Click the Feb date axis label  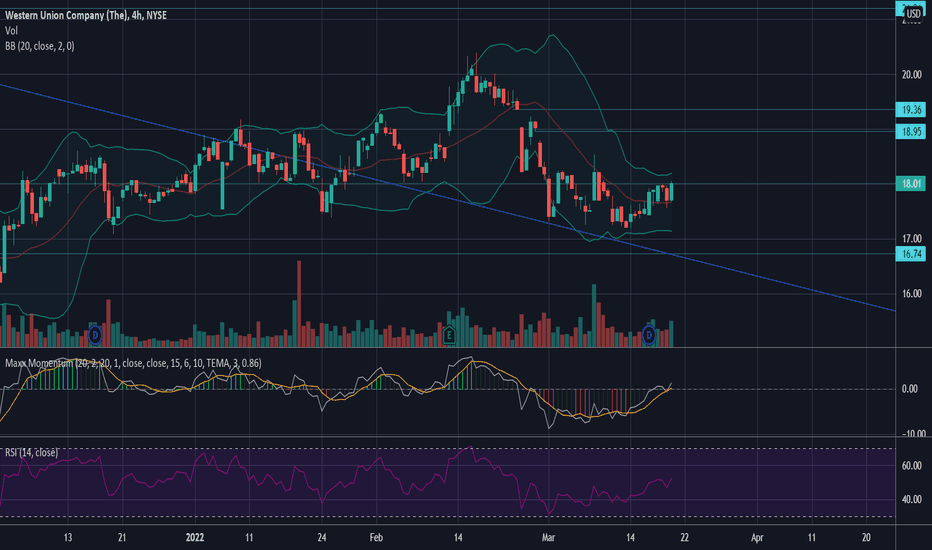tap(376, 538)
